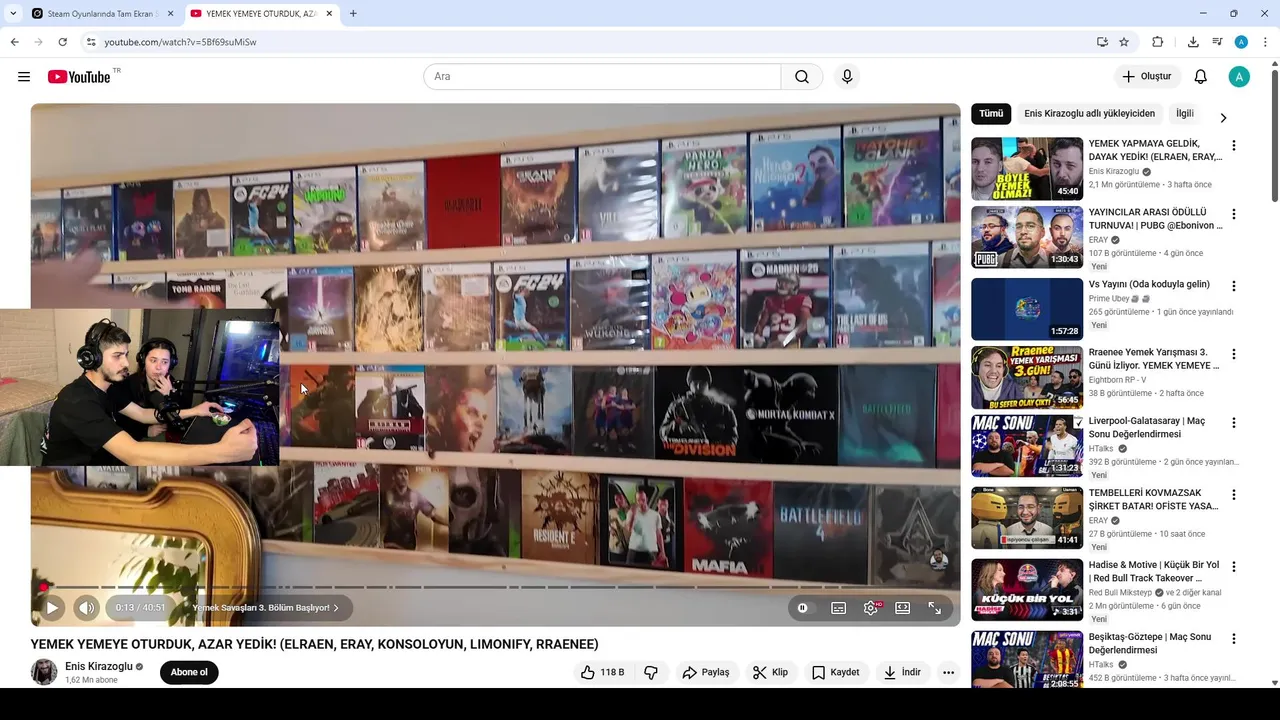The image size is (1280, 720).
Task: Open Enis Kirazoglu channel avatar
Action: (44, 672)
